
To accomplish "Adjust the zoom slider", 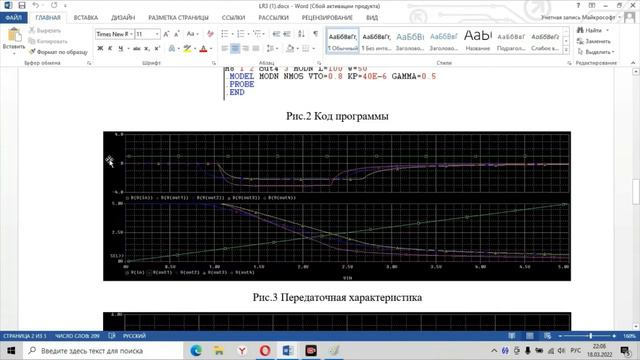I will 590,336.
